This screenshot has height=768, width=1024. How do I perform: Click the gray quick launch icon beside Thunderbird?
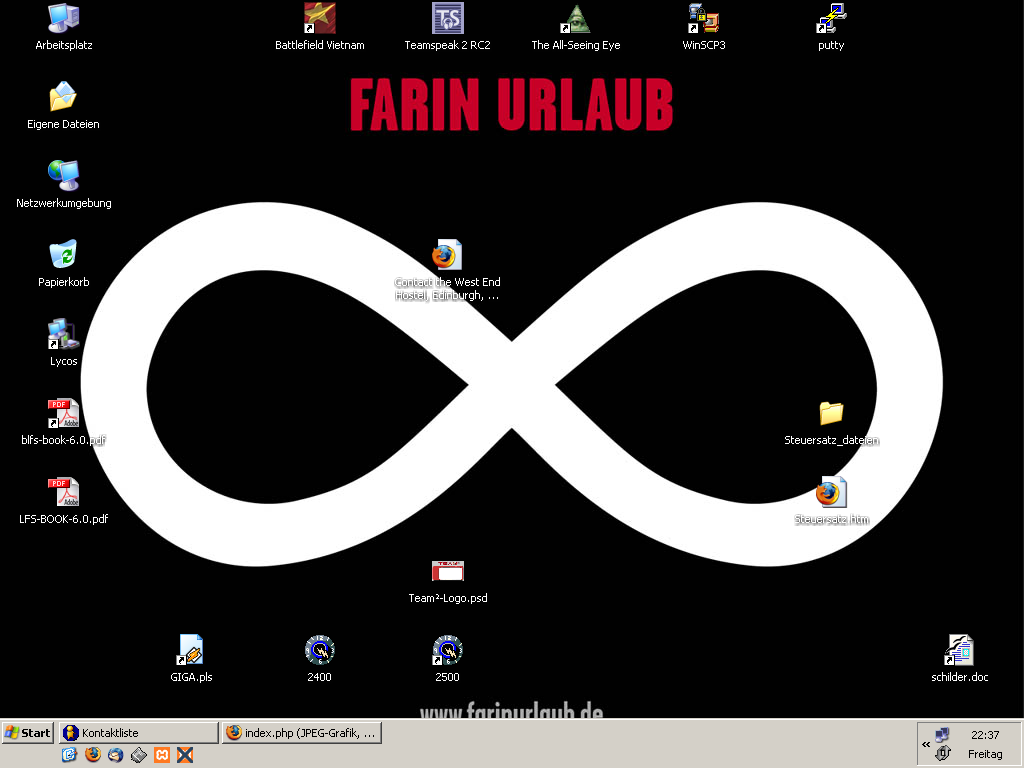(138, 756)
